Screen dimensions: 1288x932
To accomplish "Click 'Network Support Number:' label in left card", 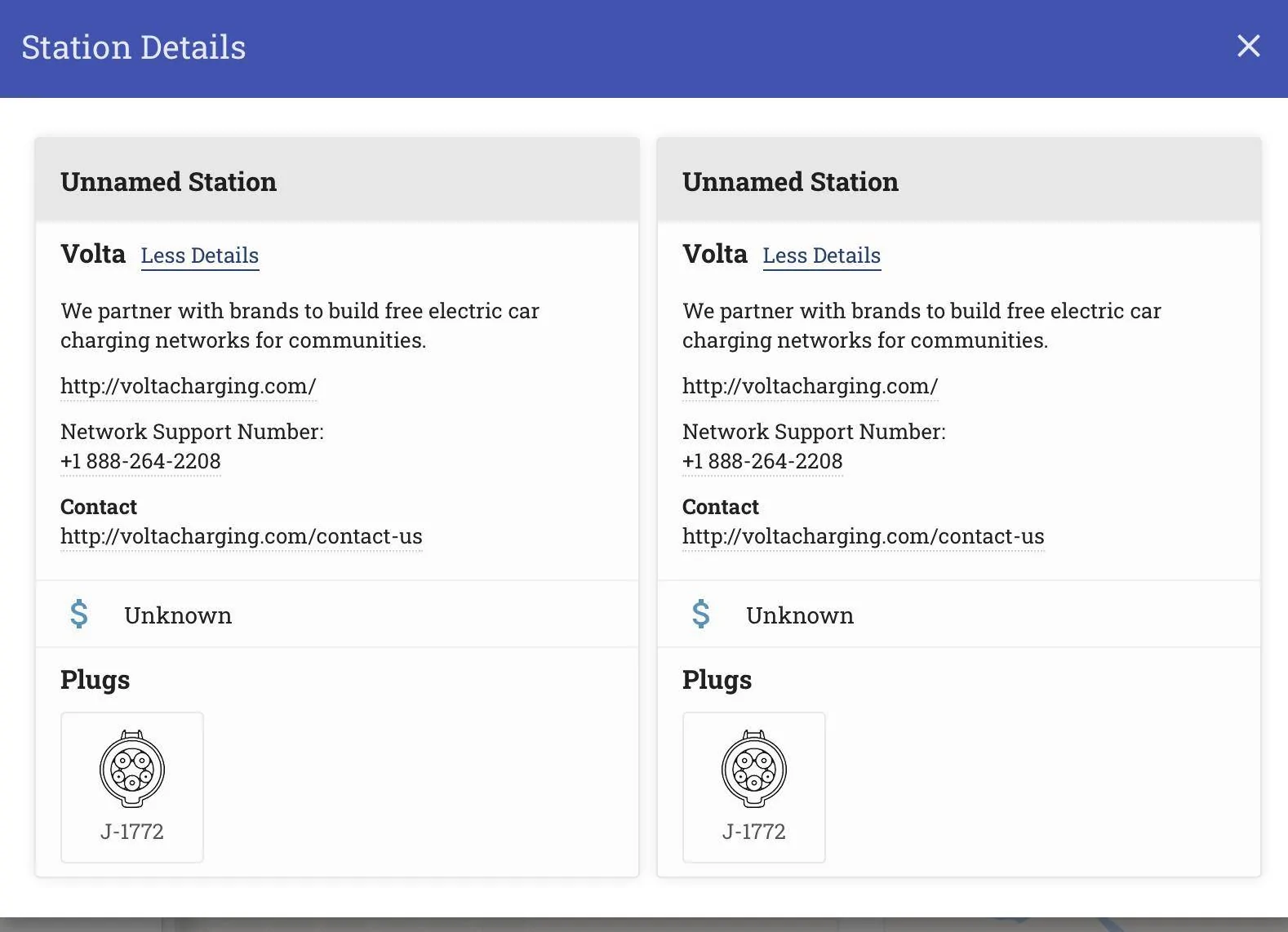I will click(193, 432).
